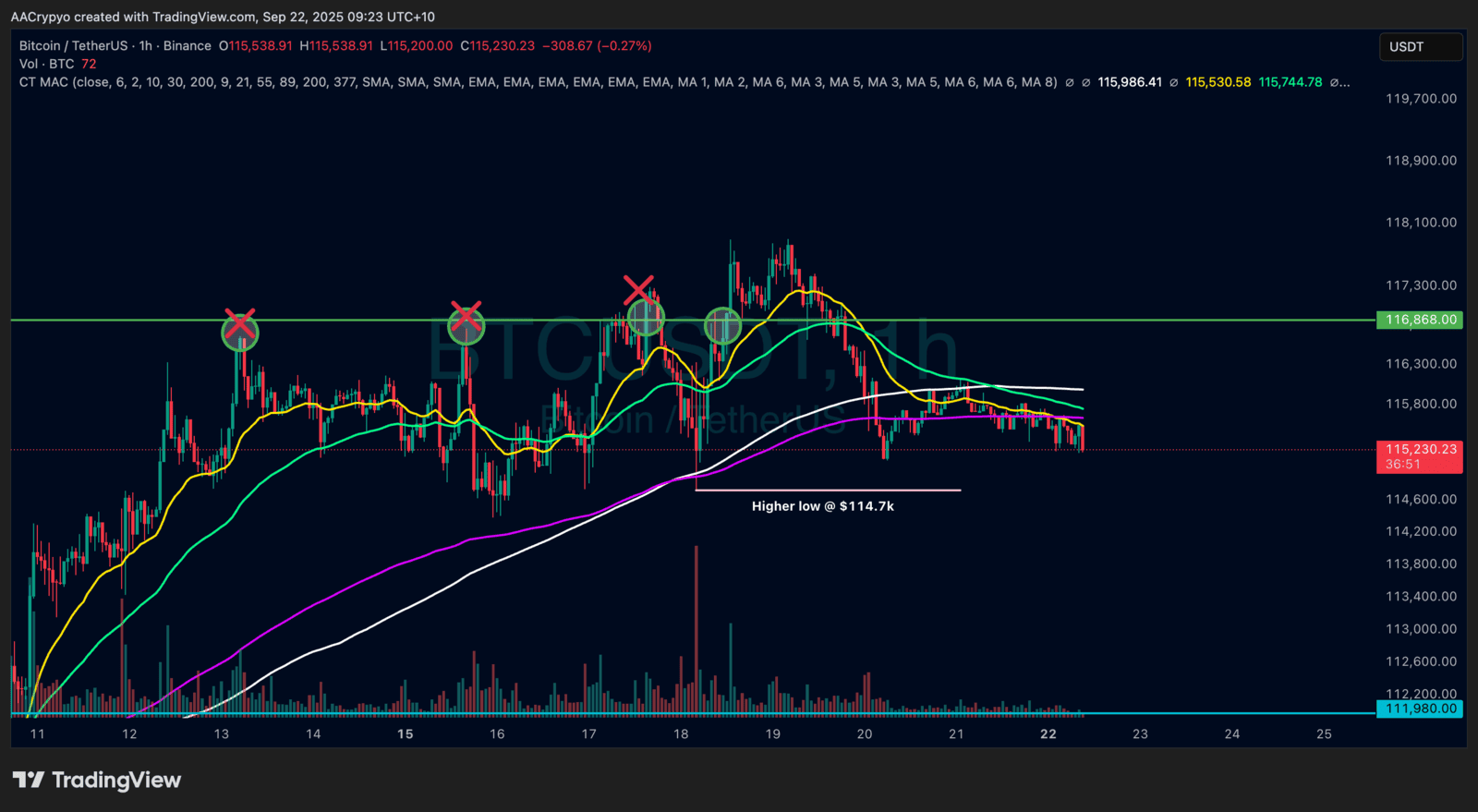This screenshot has width=1478, height=812.
Task: Click the red X marker above Sep 13 peak
Action: tap(239, 324)
